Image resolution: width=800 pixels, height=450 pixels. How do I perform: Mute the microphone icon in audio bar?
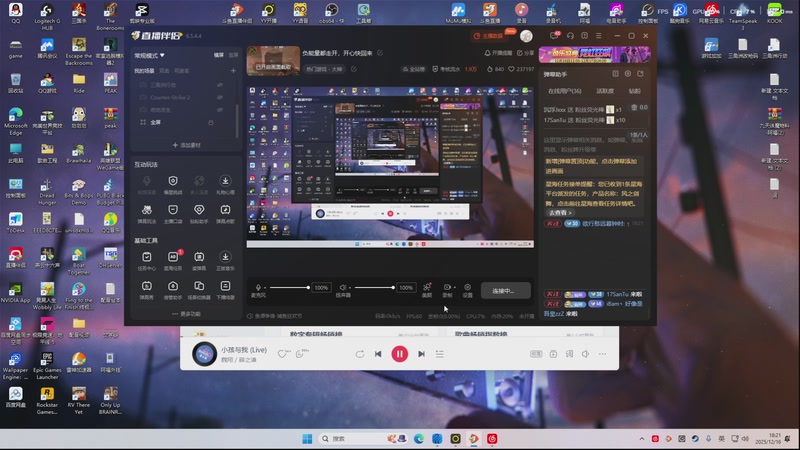258,287
